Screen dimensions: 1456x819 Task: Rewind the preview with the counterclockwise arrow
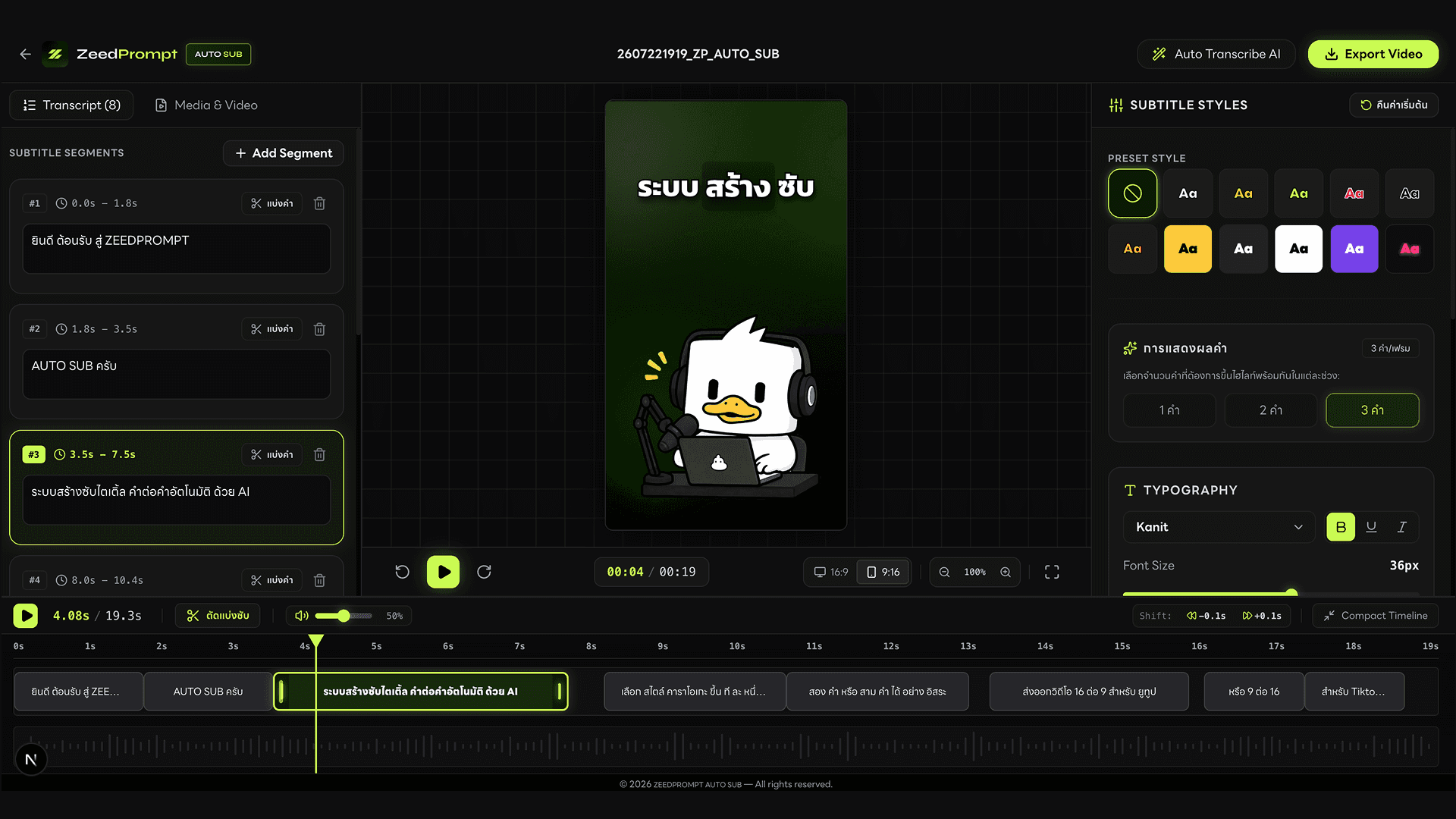coord(403,572)
